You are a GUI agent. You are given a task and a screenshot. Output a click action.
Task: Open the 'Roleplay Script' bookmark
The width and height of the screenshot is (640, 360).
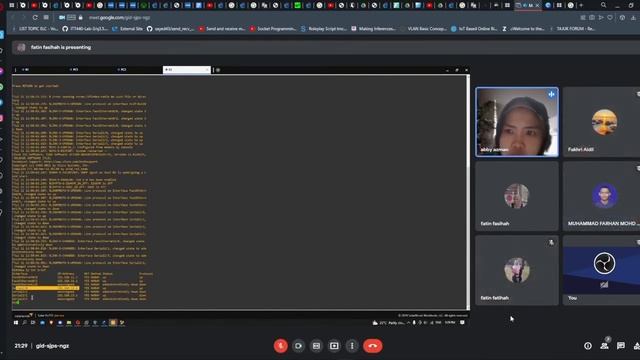[324, 29]
